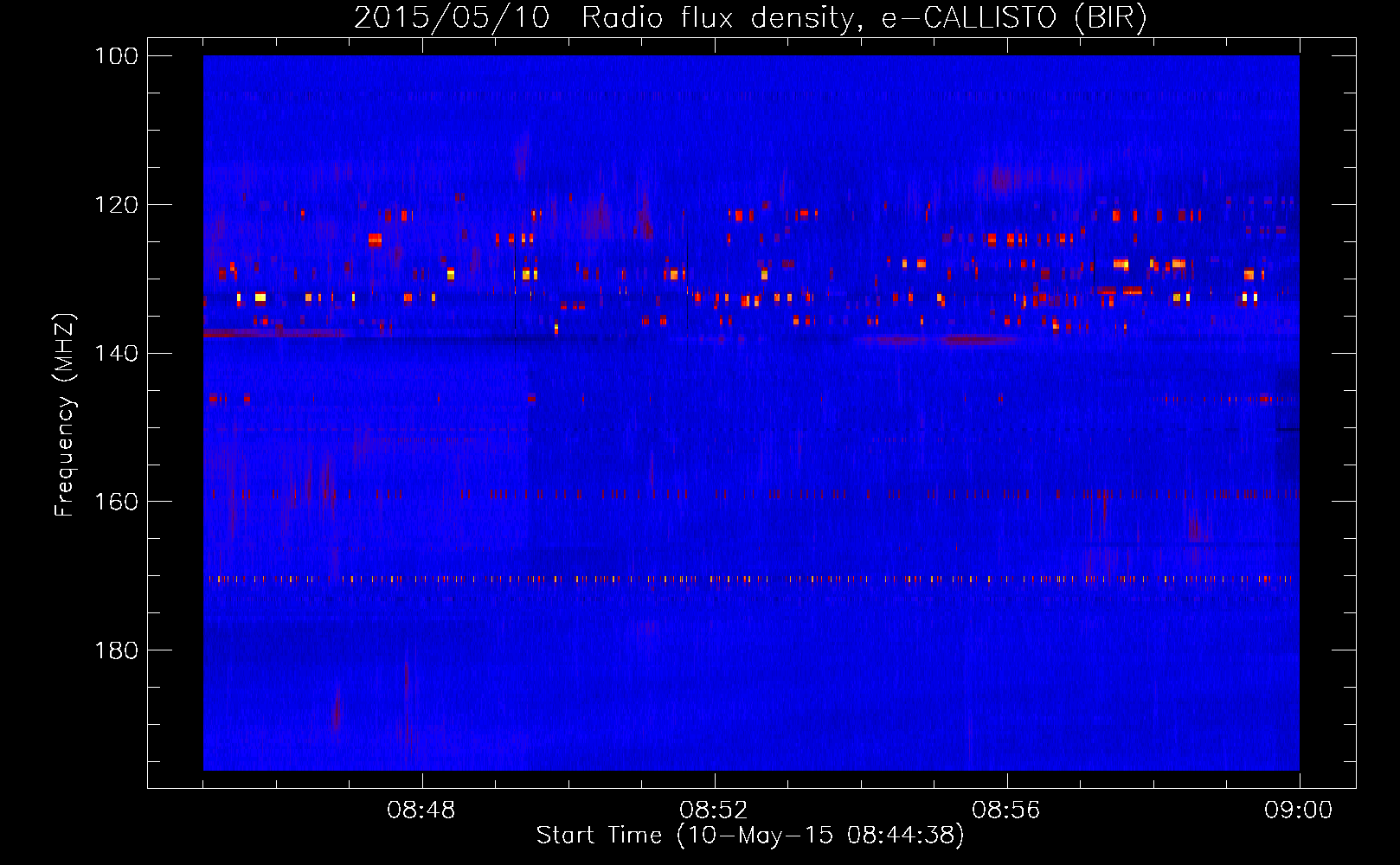The image size is (1400, 865).
Task: Click the '180' frequency tick label
Action: pyautogui.click(x=117, y=650)
